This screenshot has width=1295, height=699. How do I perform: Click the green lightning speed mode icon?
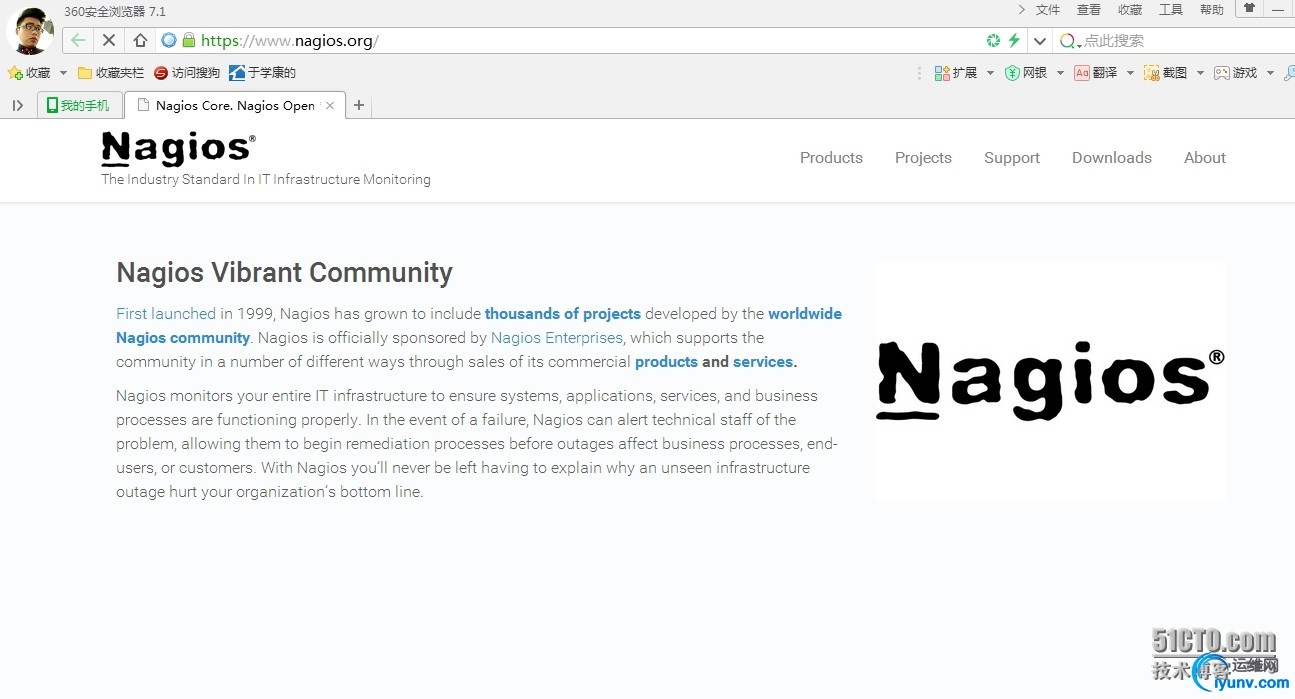point(1014,40)
